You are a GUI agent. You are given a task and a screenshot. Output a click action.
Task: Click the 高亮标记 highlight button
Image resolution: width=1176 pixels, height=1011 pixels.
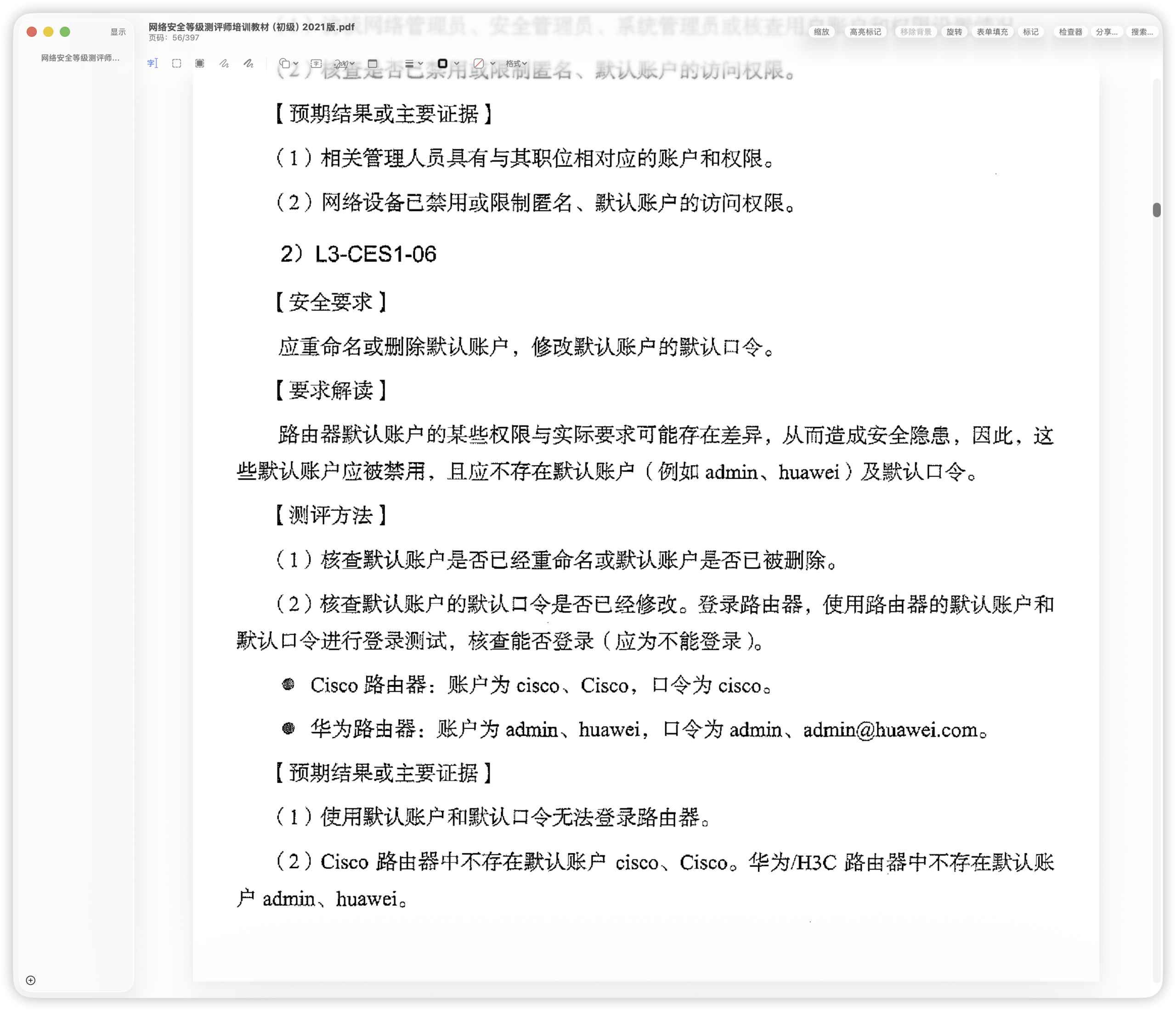click(x=865, y=32)
